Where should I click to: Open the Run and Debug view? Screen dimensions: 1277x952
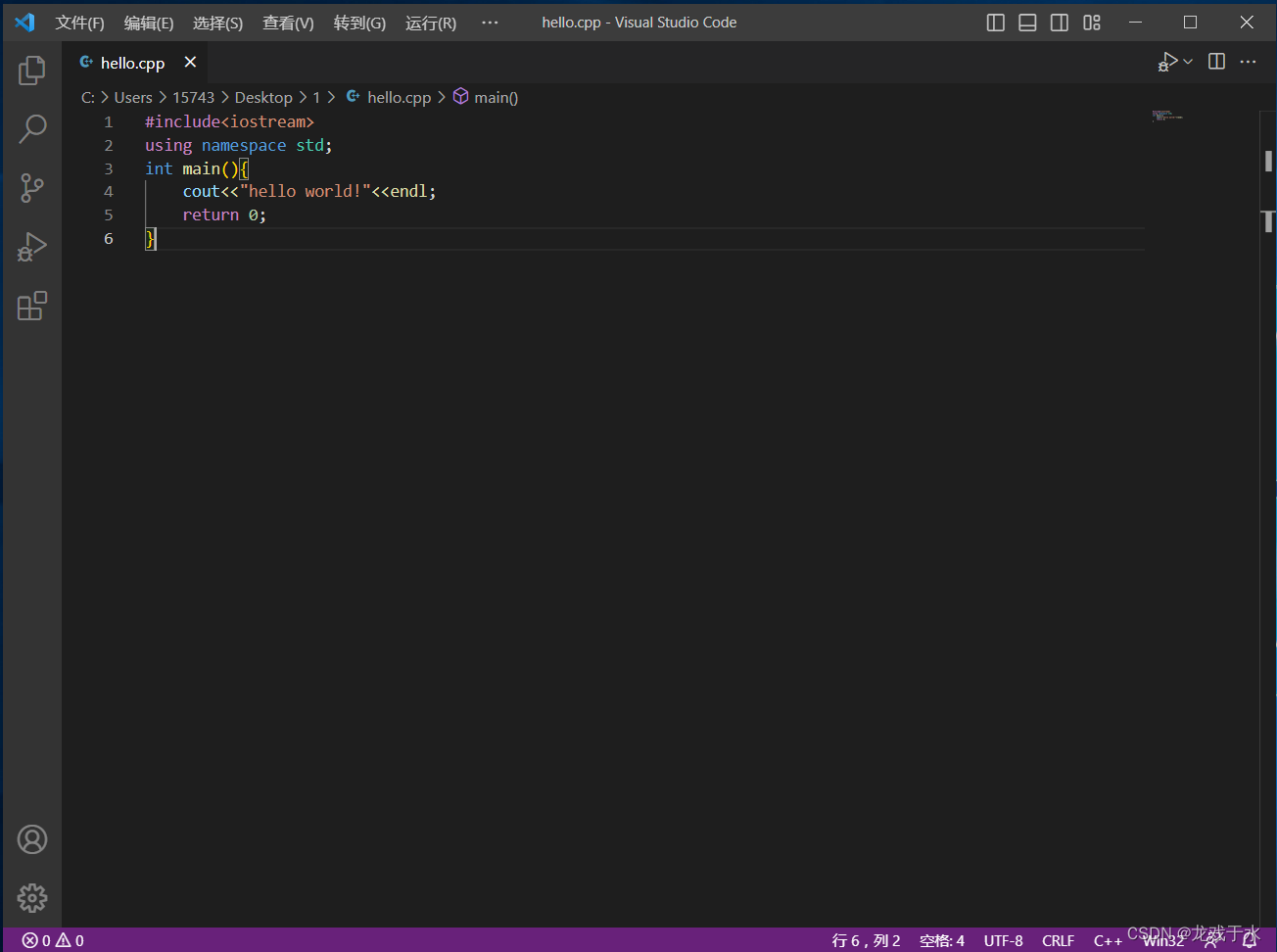point(32,247)
